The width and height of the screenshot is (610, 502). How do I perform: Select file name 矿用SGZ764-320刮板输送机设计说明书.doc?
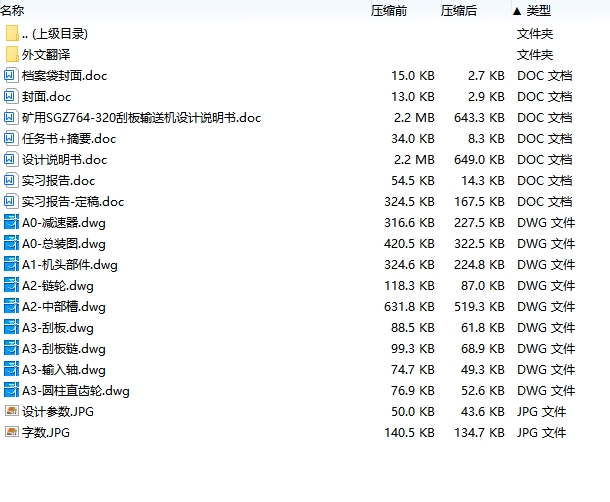click(141, 118)
